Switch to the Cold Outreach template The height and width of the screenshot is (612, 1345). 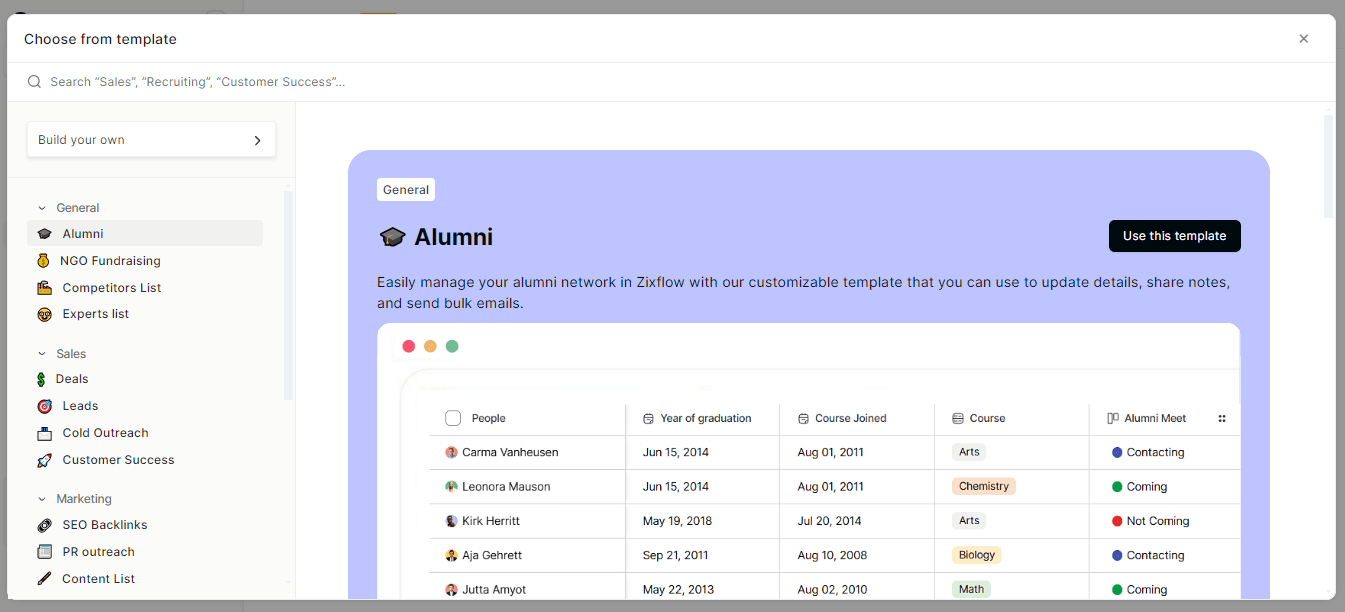pyautogui.click(x=105, y=432)
